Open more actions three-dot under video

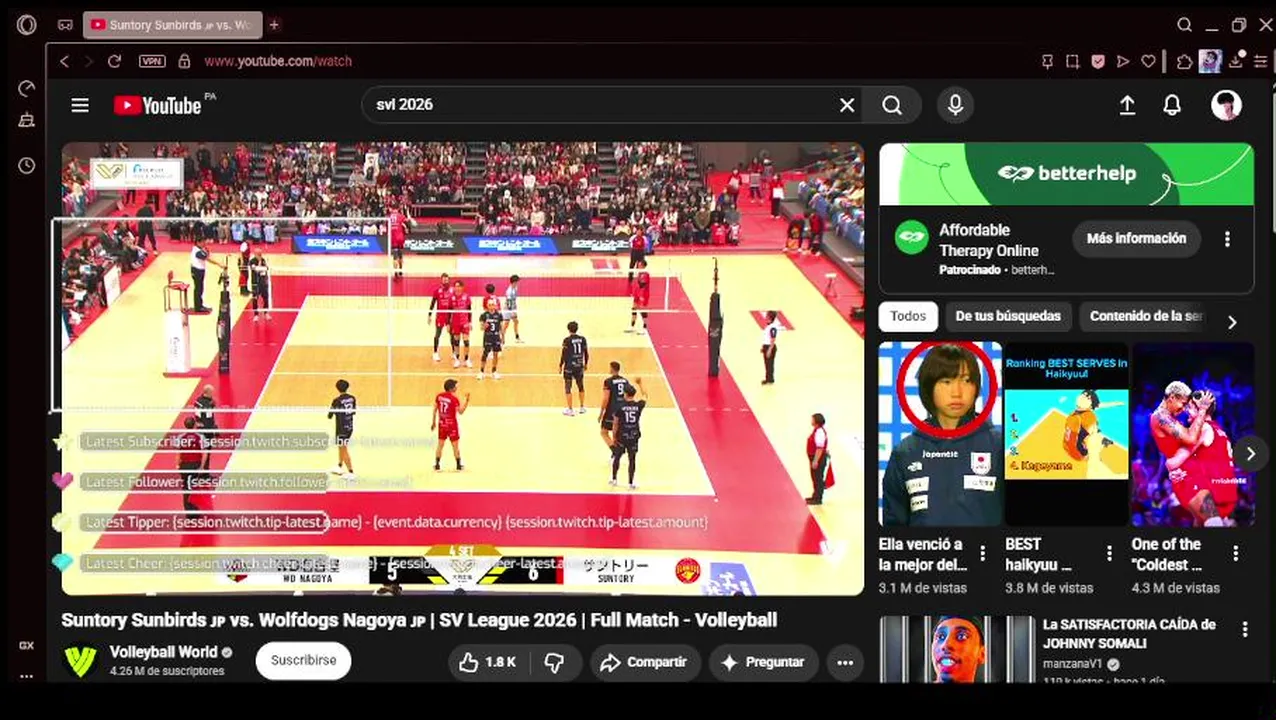pyautogui.click(x=845, y=662)
